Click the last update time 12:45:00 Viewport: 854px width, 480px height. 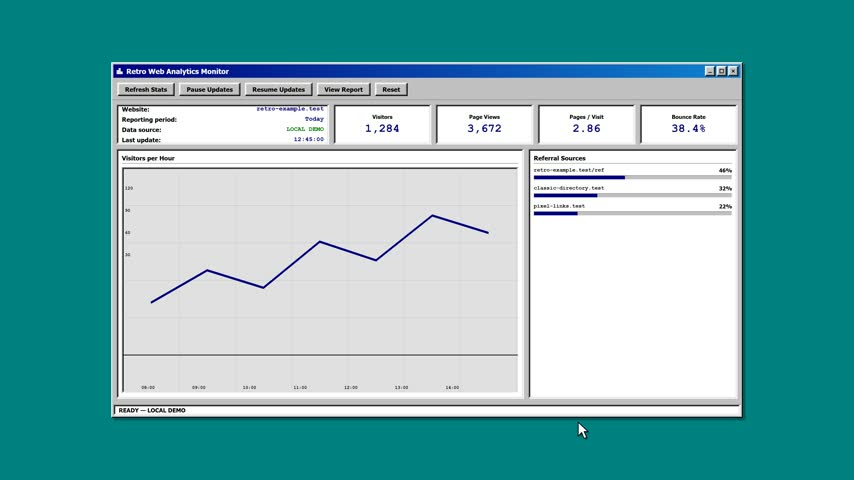(x=309, y=139)
